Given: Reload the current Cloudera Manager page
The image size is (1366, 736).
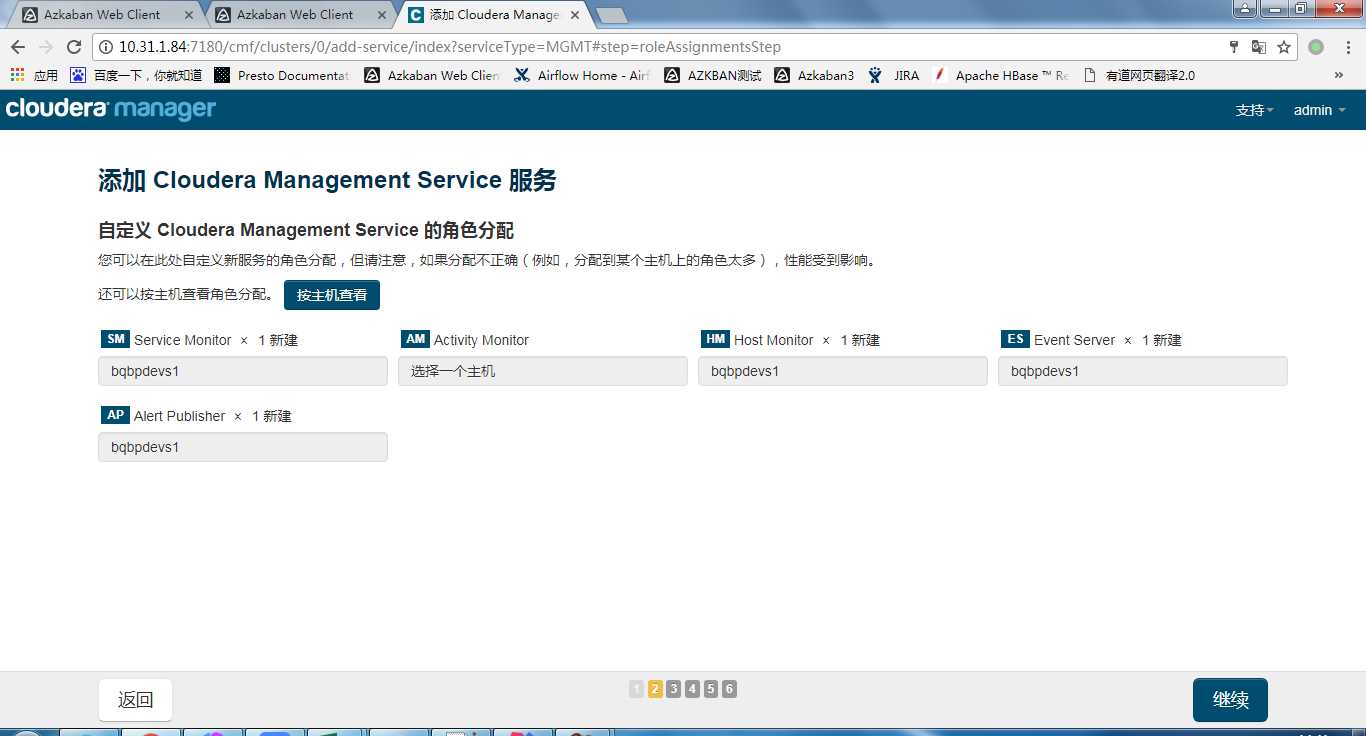Looking at the screenshot, I should pos(74,47).
